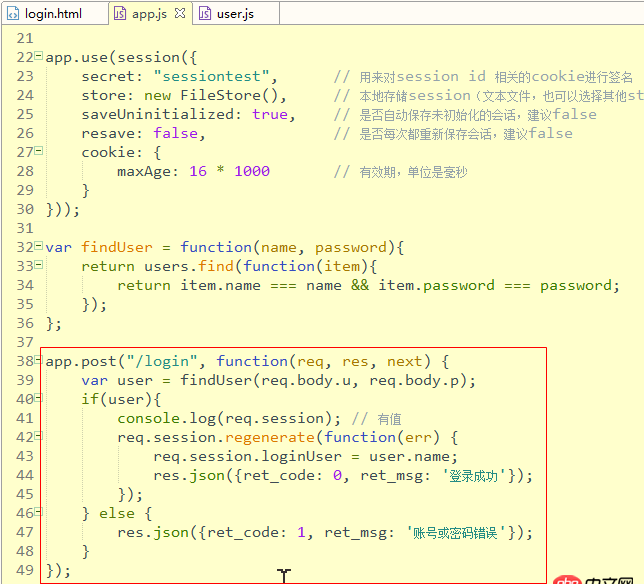Click the comment on the secret line
This screenshot has width=644, height=584.
483,76
